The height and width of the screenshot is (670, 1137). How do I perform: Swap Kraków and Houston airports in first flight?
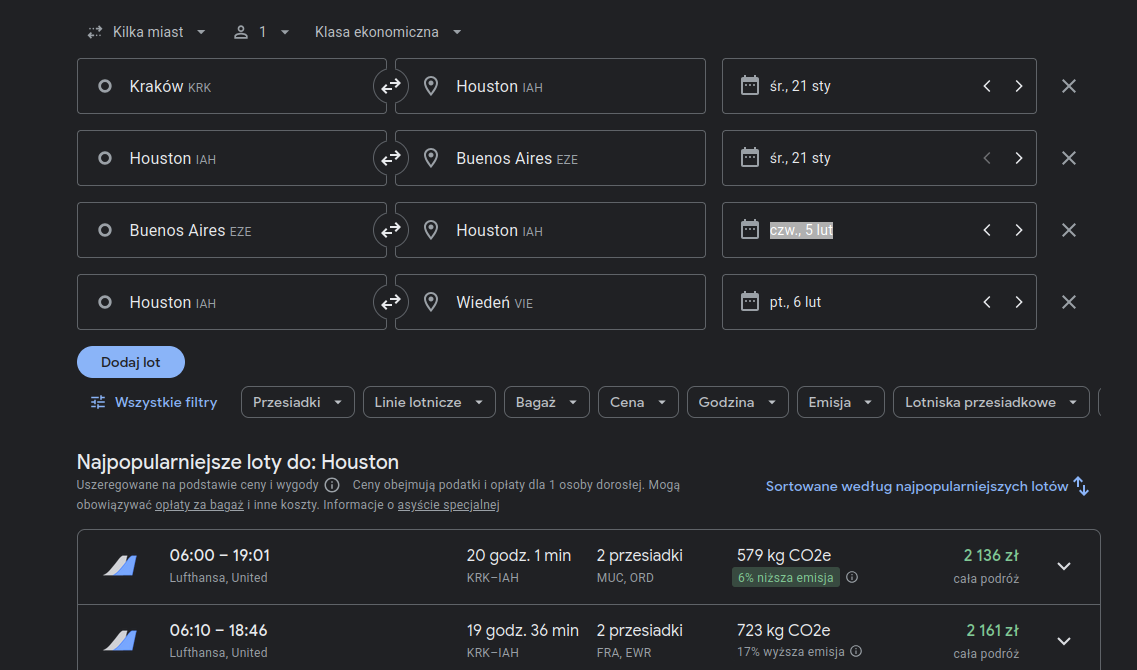391,86
